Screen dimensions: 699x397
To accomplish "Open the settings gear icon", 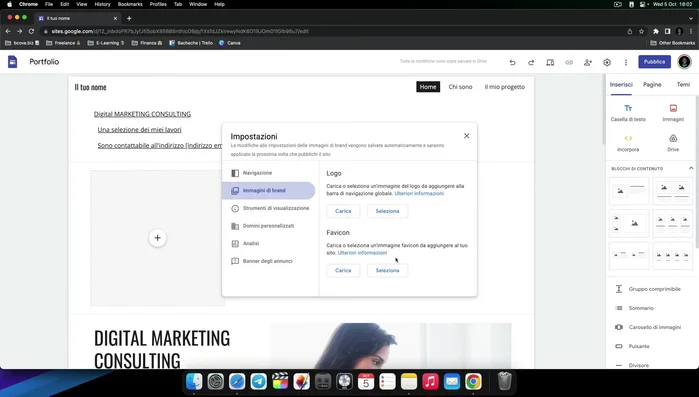I will tap(607, 62).
